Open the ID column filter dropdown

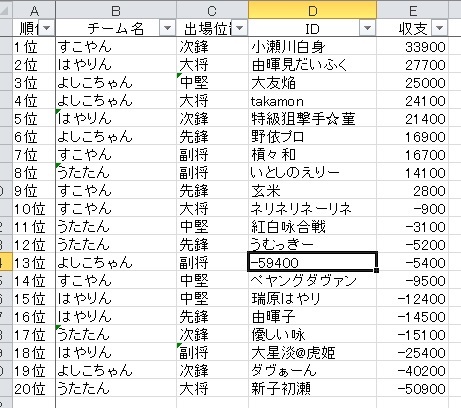click(368, 28)
